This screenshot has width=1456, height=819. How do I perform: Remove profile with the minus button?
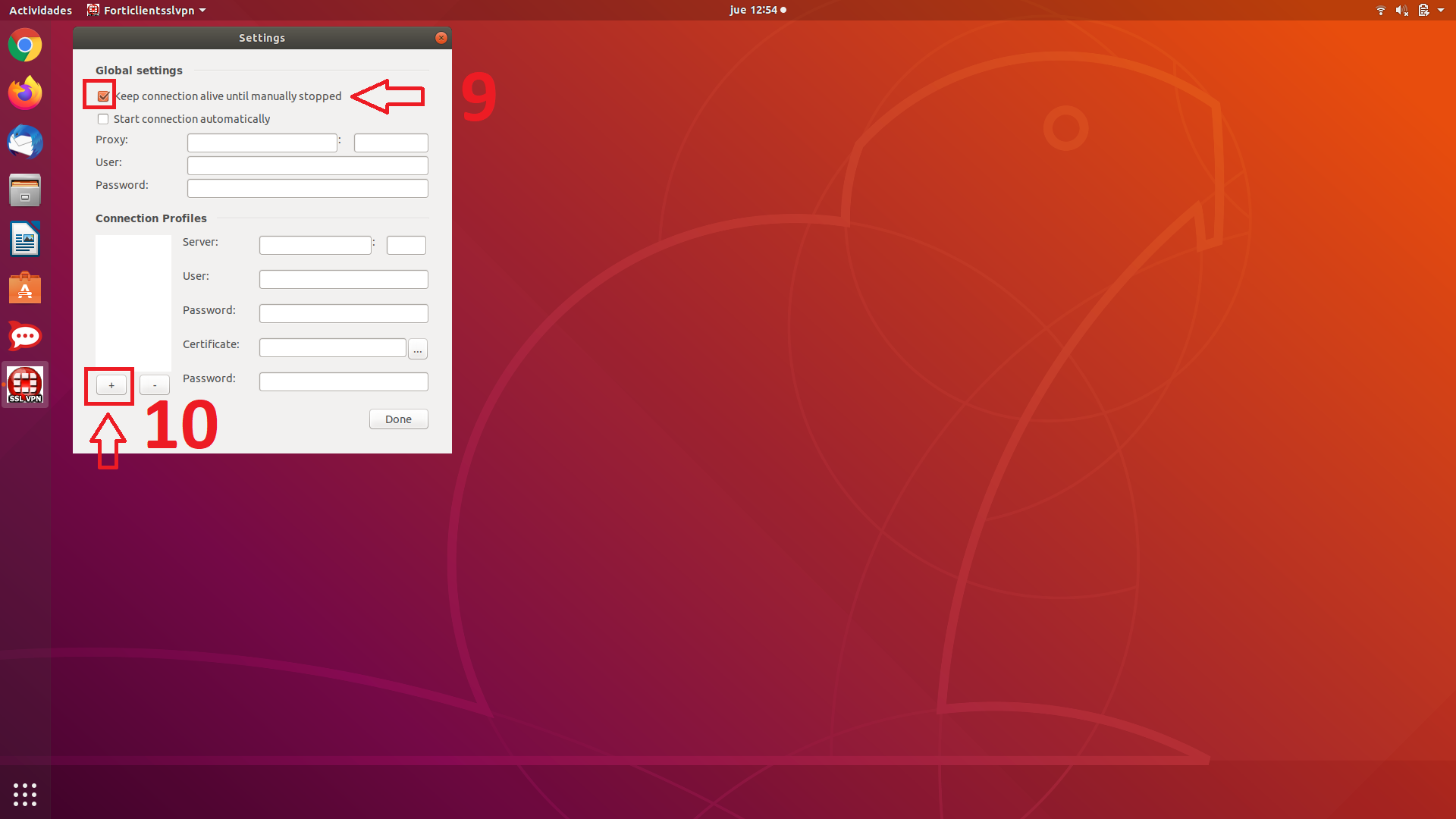click(x=155, y=385)
